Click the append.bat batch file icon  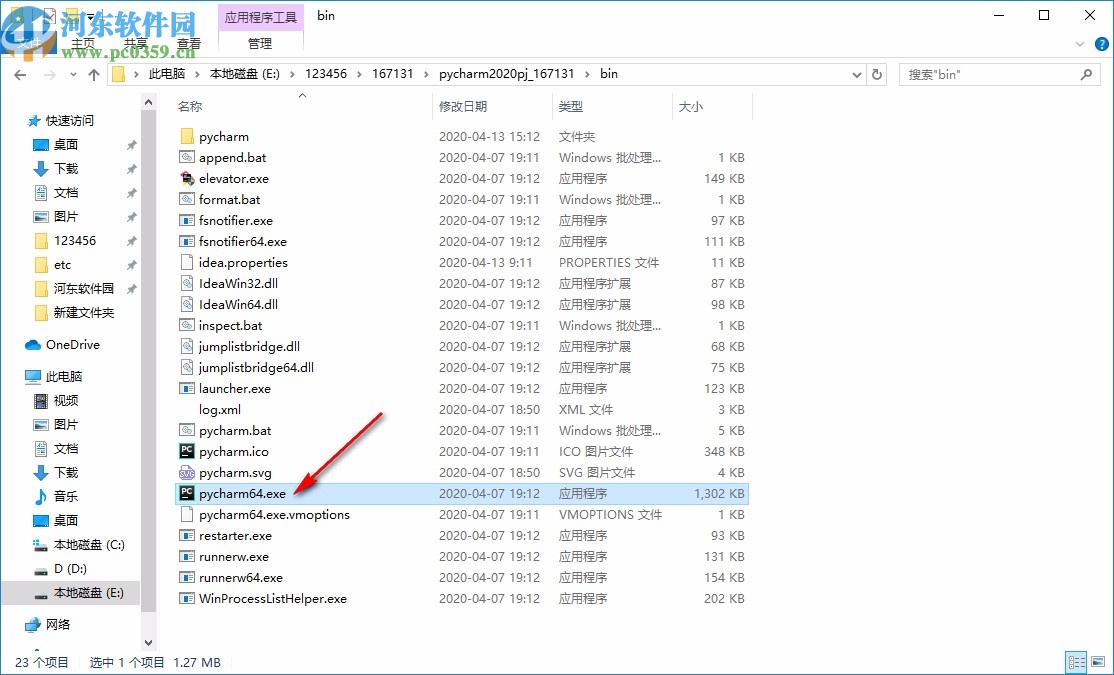tap(187, 157)
